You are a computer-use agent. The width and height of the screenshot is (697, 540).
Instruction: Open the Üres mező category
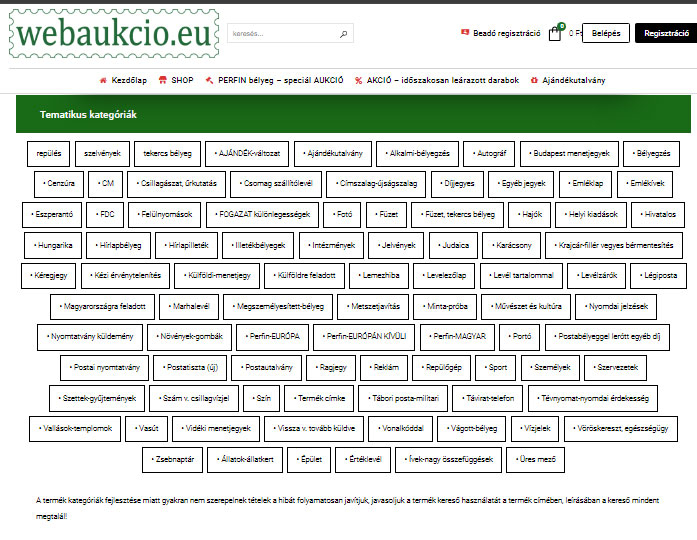pyautogui.click(x=536, y=460)
